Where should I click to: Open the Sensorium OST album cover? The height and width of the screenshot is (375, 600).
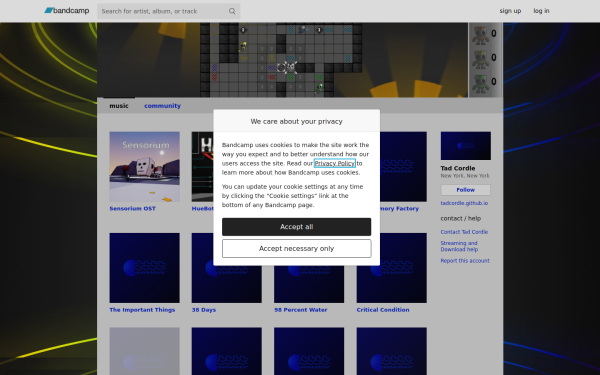(x=145, y=166)
